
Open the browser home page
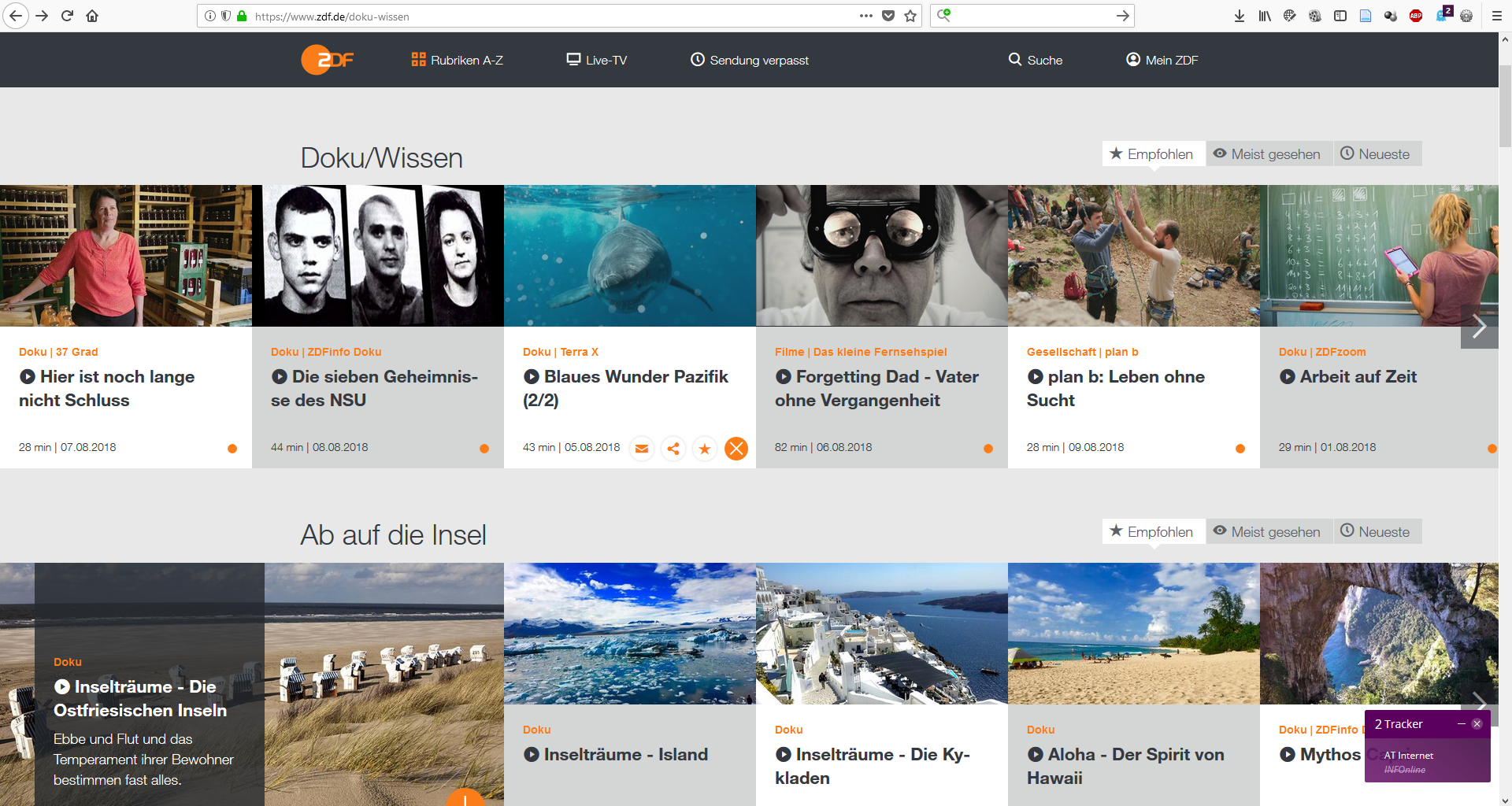[x=92, y=16]
